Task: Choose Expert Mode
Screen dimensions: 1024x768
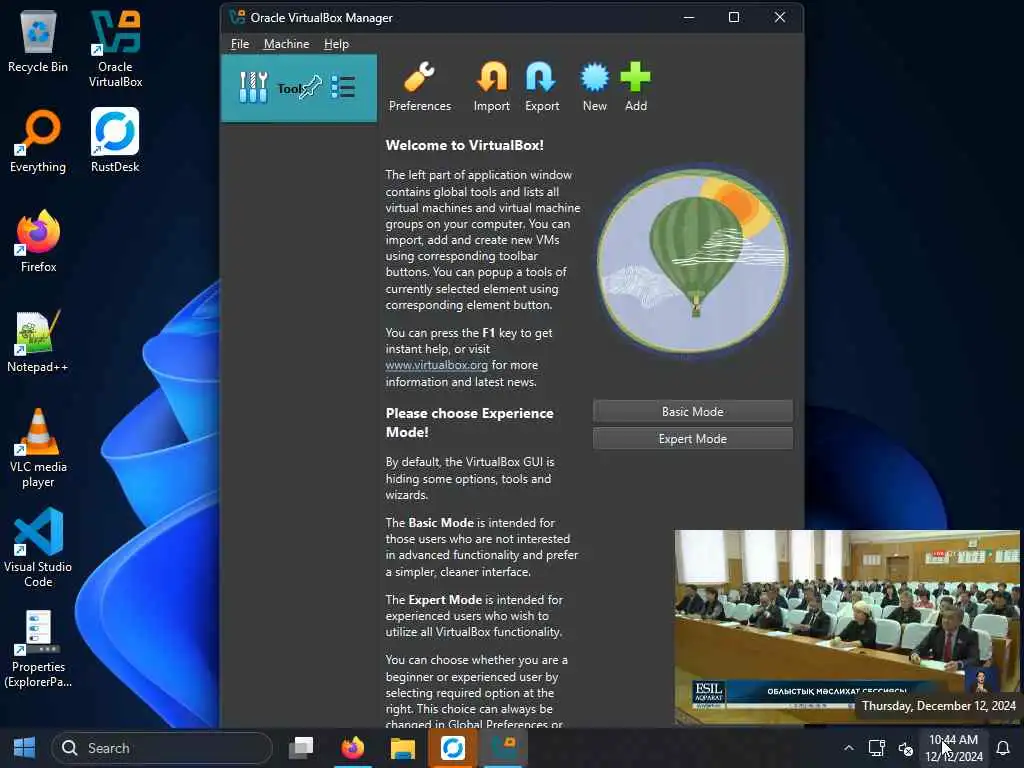Action: [692, 439]
